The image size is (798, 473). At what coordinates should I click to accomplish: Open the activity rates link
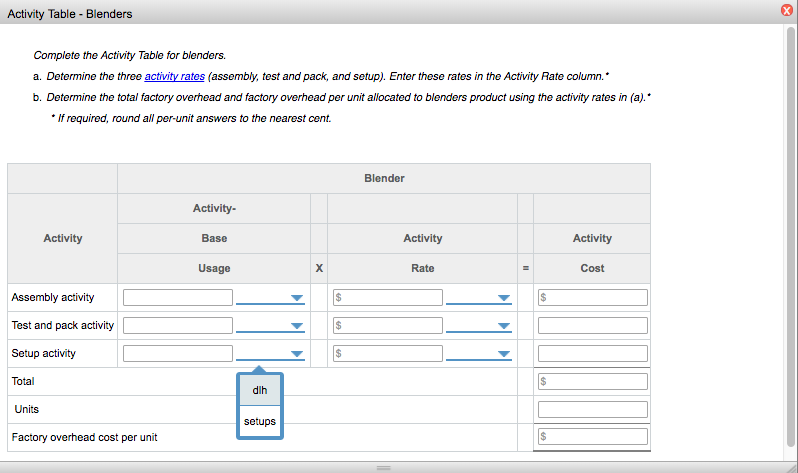[x=175, y=76]
